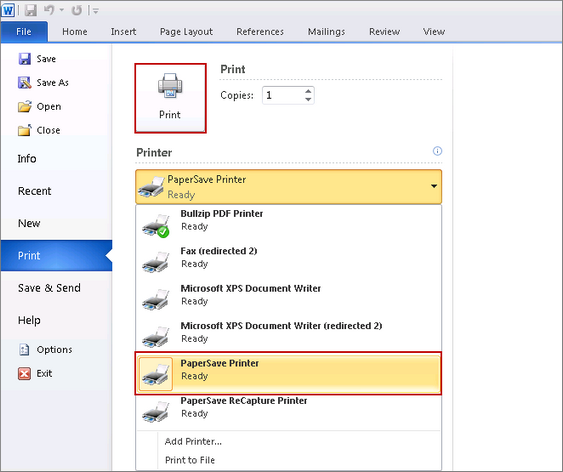563x472 pixels.
Task: Click the large Print button
Action: pos(170,98)
